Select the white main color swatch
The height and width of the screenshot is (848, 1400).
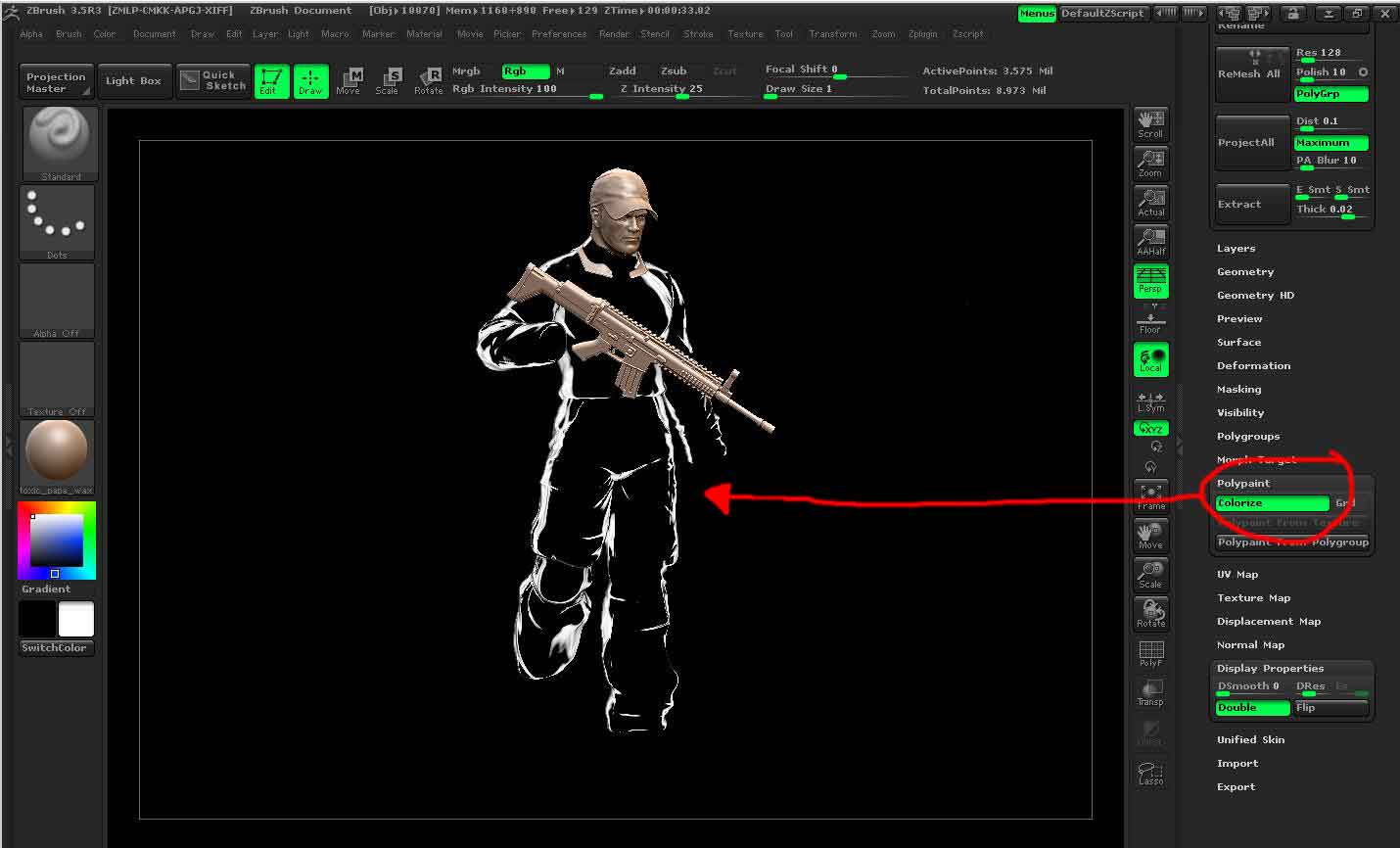pos(76,619)
